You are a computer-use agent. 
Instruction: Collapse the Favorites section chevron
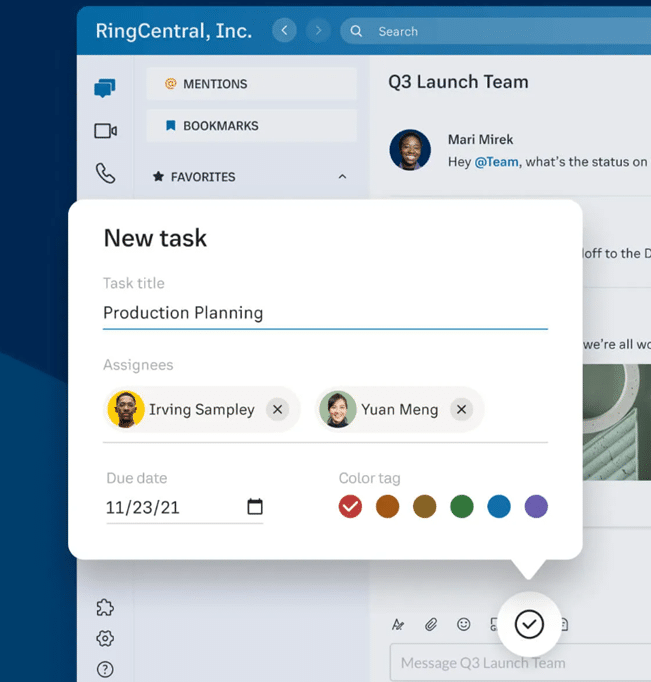click(342, 177)
